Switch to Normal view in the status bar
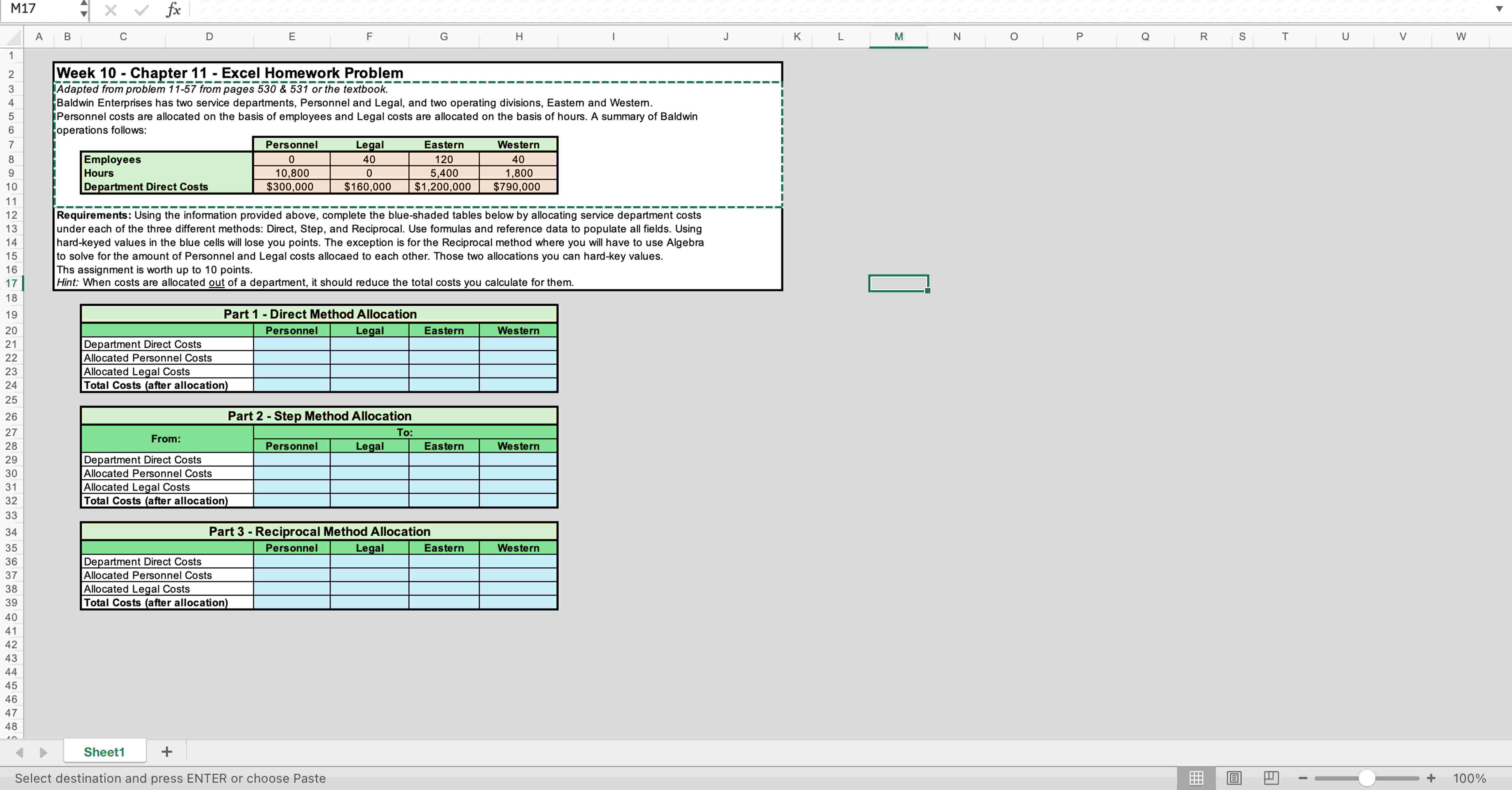The image size is (1512, 790). click(x=1196, y=778)
